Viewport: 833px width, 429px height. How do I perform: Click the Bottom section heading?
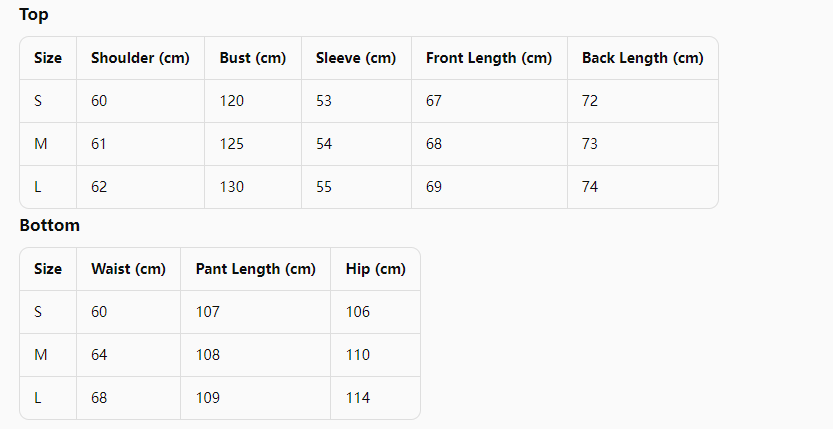tap(49, 225)
